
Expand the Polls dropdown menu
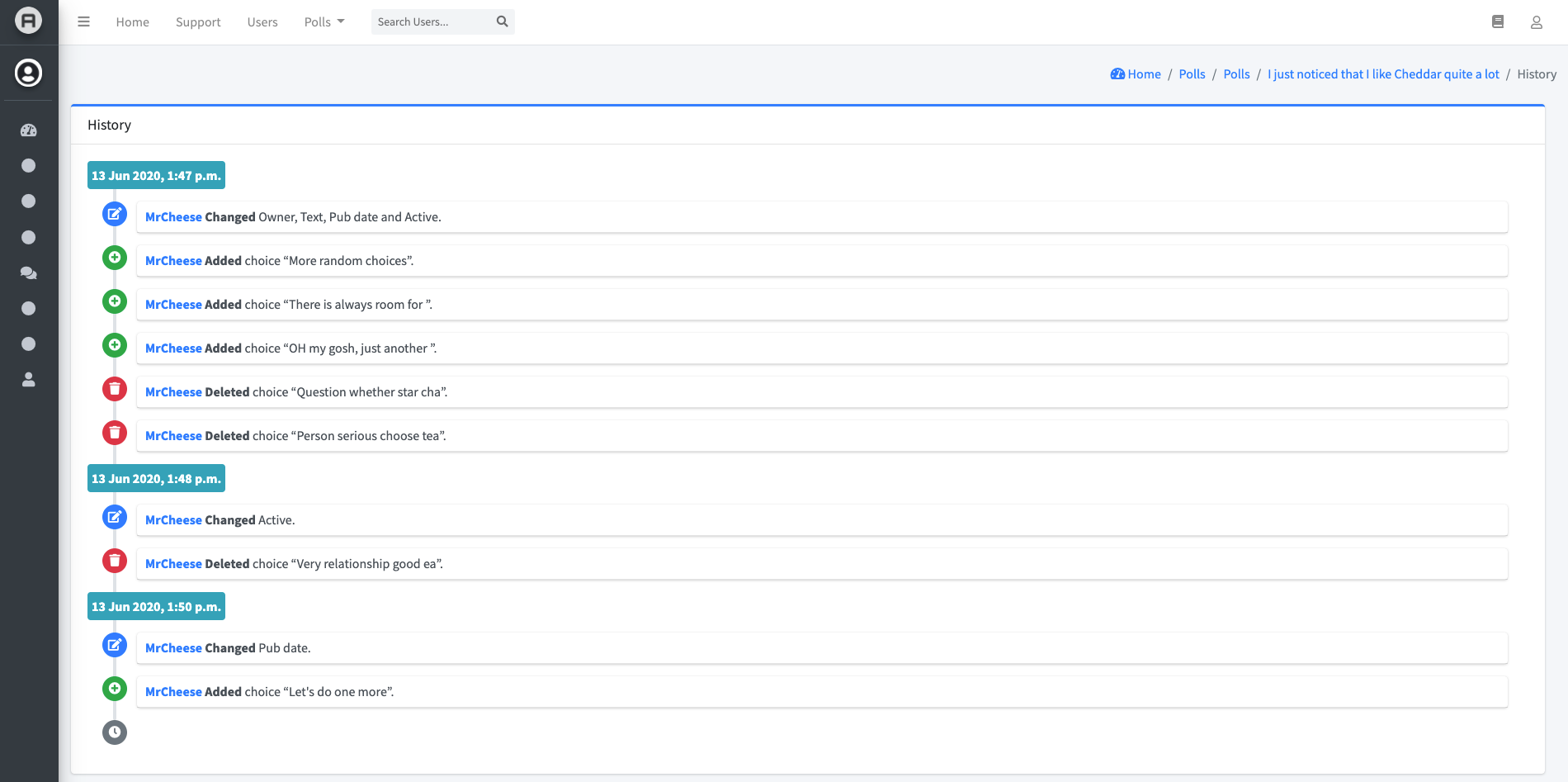coord(324,22)
